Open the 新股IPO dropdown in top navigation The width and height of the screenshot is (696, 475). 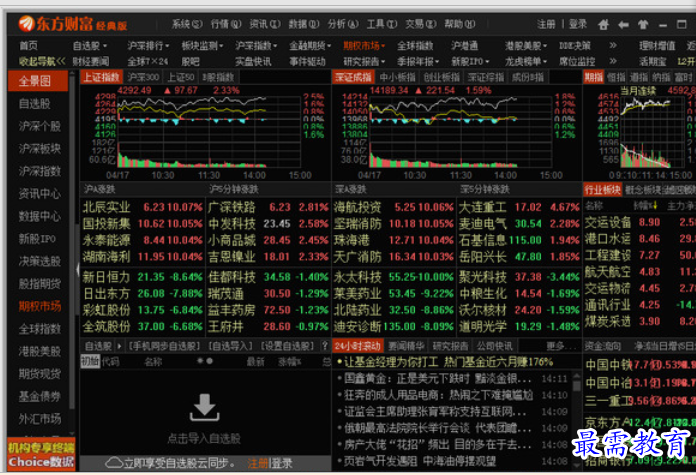pyautogui.click(x=470, y=61)
